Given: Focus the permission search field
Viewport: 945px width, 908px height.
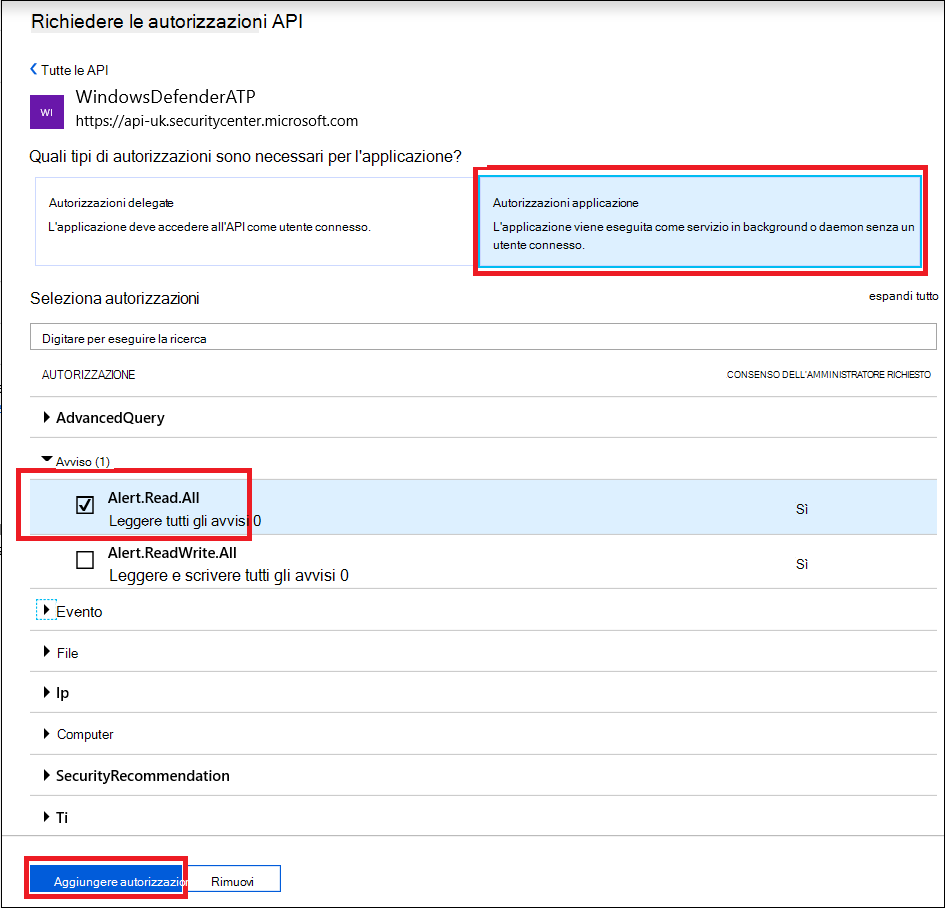Looking at the screenshot, I should point(483,337).
